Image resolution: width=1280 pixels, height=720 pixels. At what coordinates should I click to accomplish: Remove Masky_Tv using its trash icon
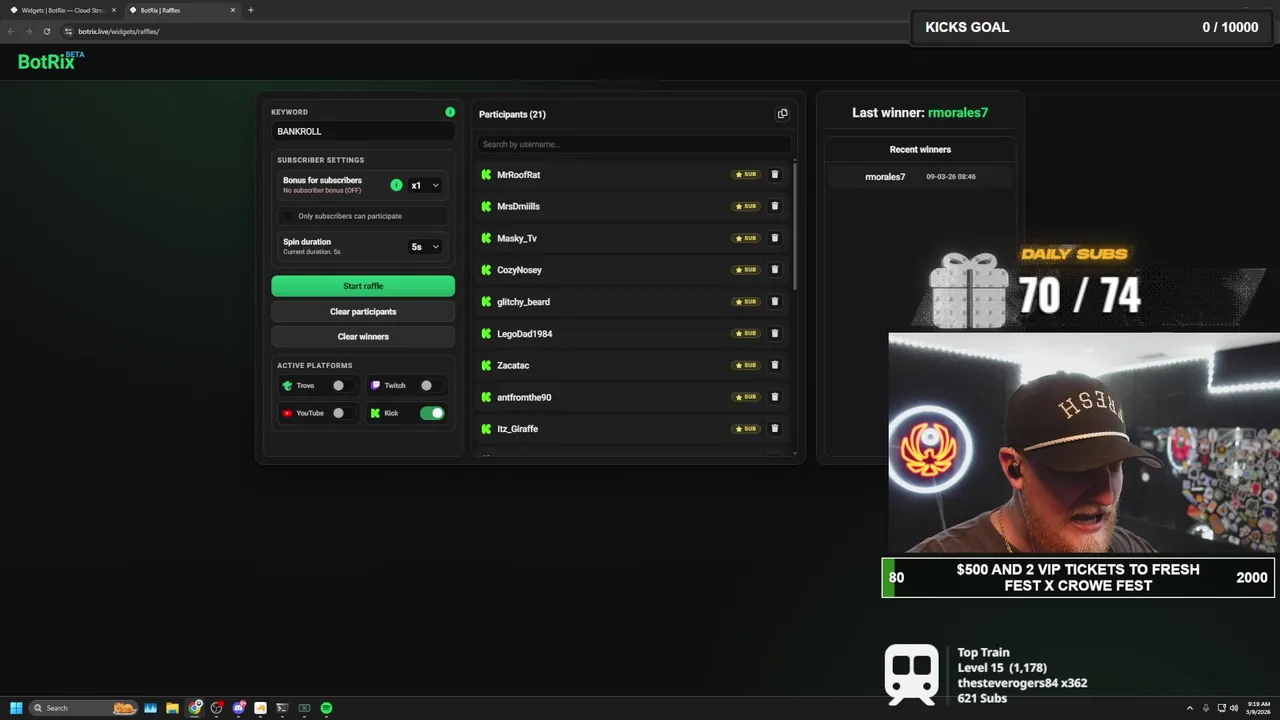(x=774, y=238)
